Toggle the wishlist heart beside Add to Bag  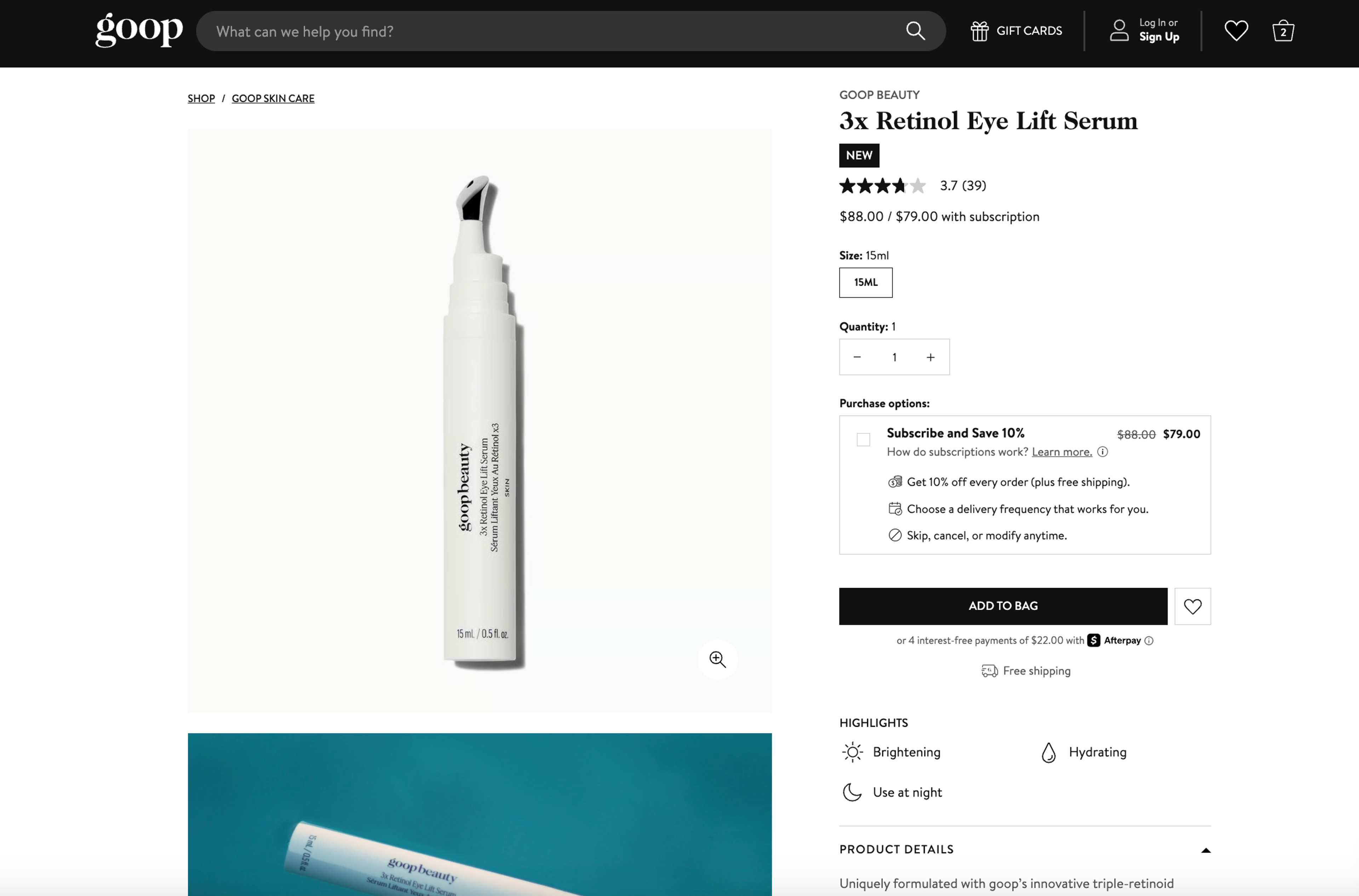coord(1193,606)
